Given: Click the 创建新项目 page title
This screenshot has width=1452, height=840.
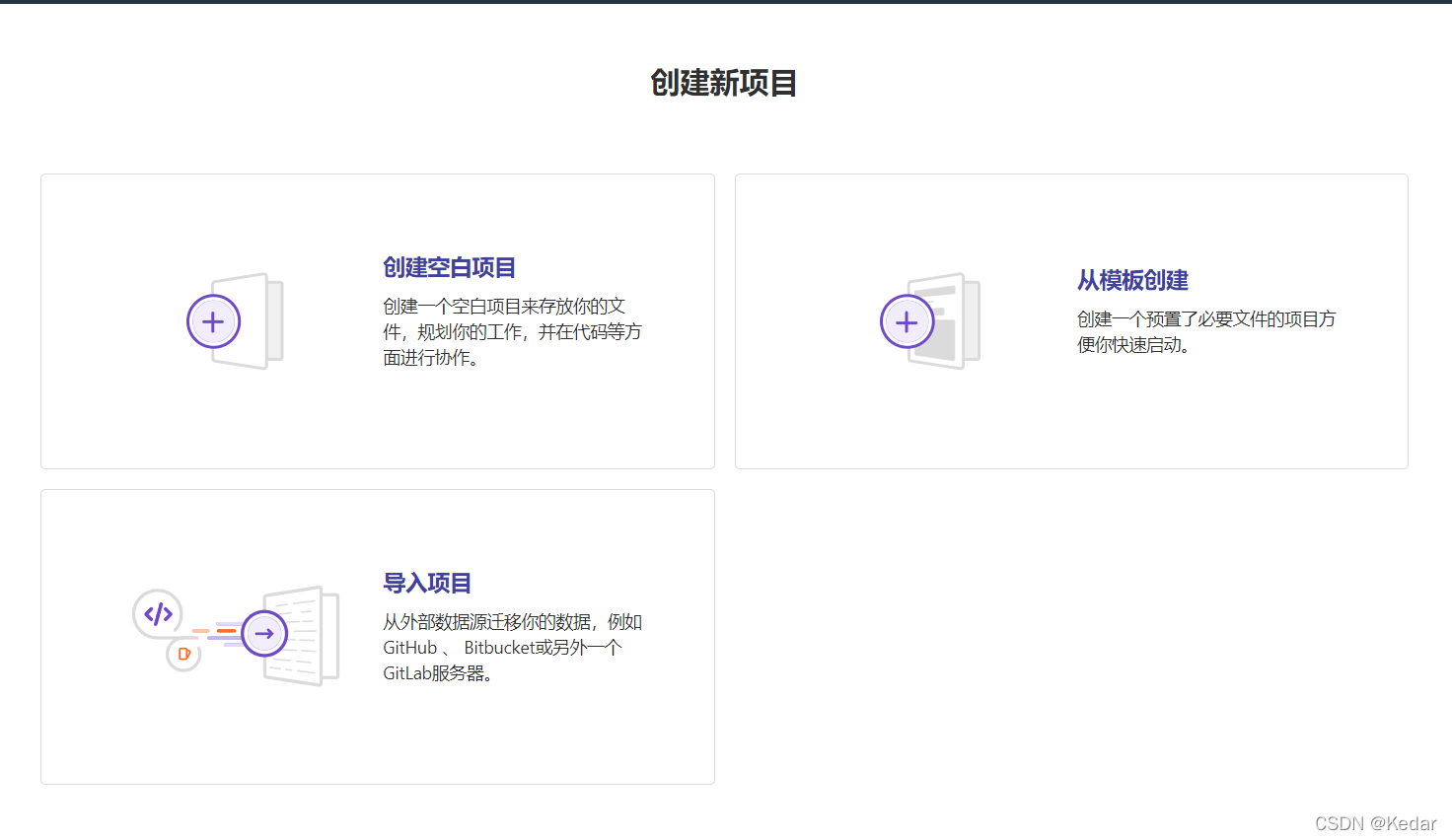Looking at the screenshot, I should click(x=724, y=83).
